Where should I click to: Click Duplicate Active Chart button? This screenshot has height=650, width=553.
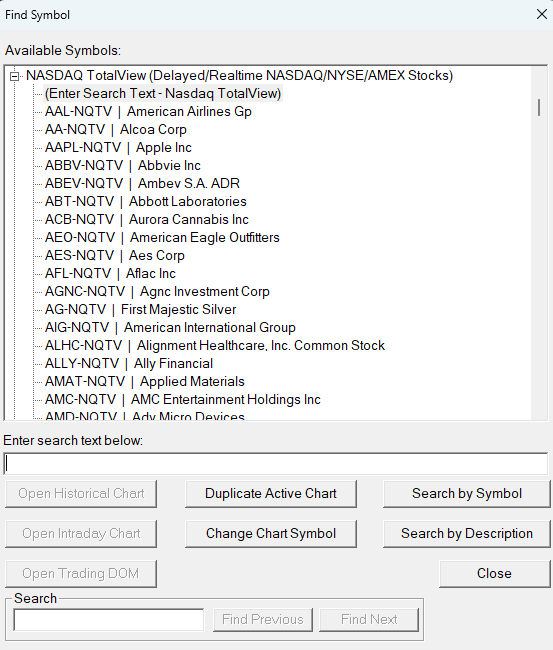tap(271, 494)
